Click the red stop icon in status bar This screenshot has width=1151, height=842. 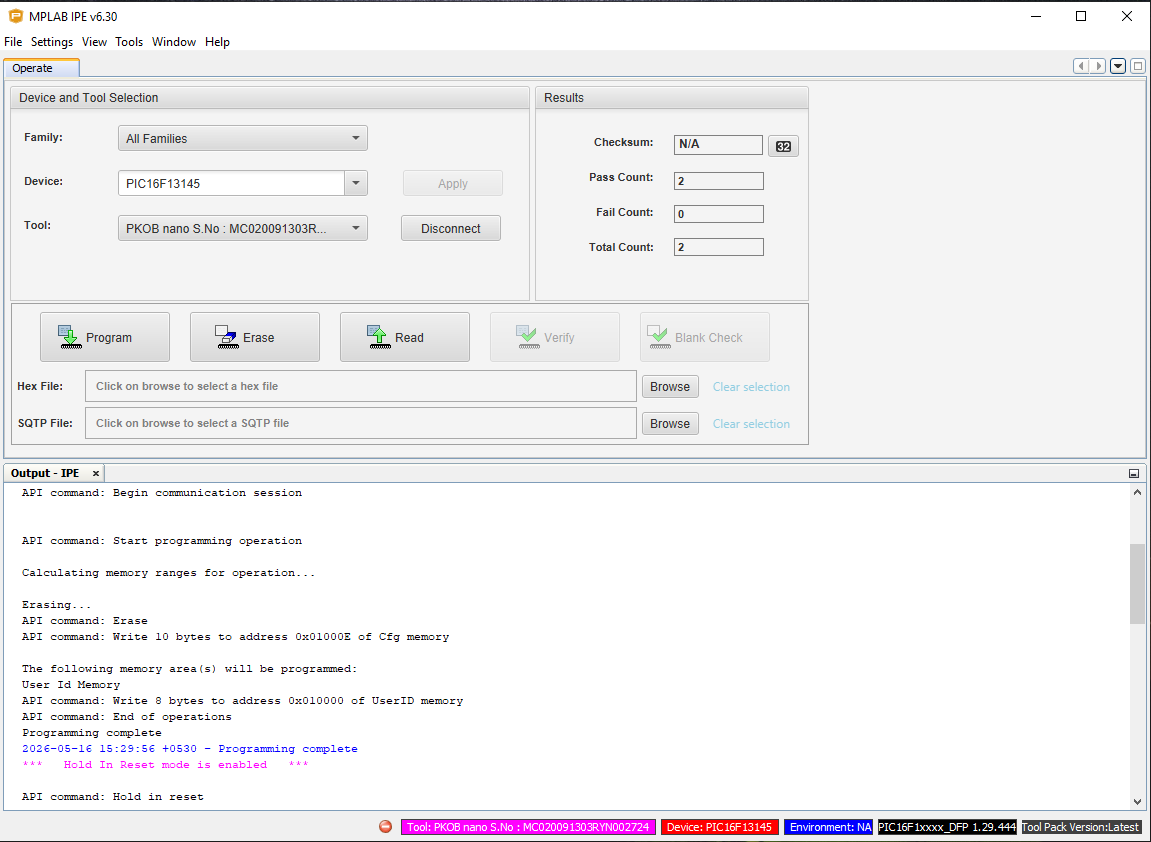[x=385, y=827]
